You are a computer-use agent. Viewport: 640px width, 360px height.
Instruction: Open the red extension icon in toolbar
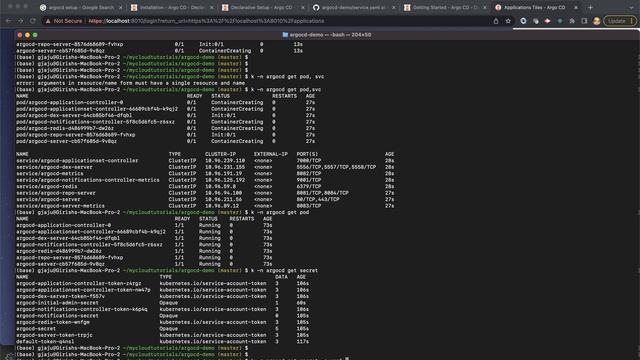coord(548,21)
